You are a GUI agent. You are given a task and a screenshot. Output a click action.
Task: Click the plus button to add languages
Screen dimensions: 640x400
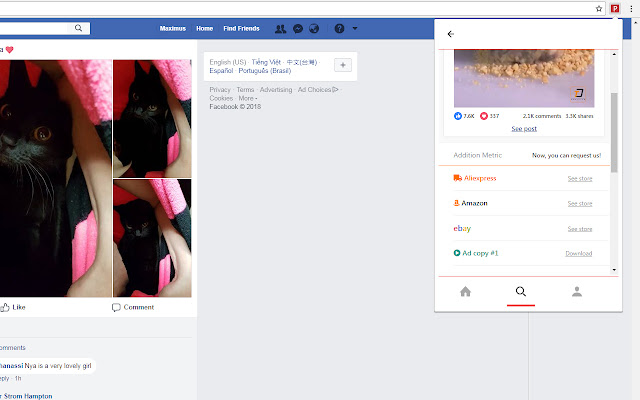pyautogui.click(x=343, y=65)
